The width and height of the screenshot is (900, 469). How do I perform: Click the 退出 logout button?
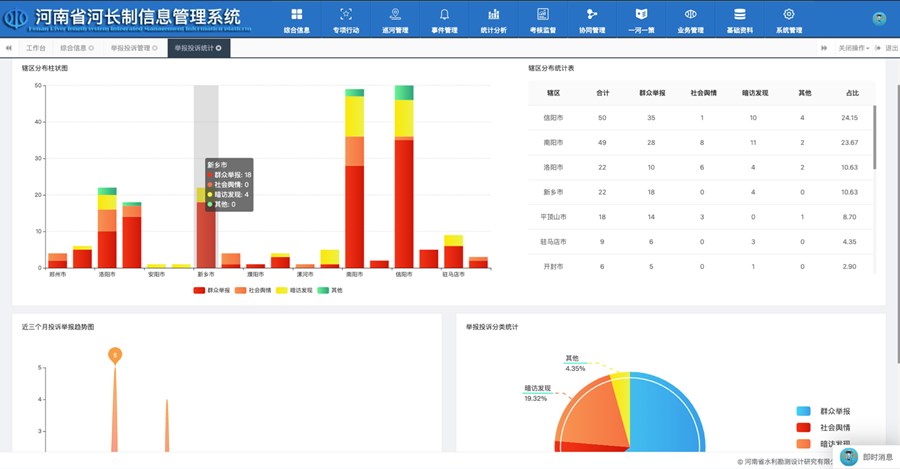887,48
